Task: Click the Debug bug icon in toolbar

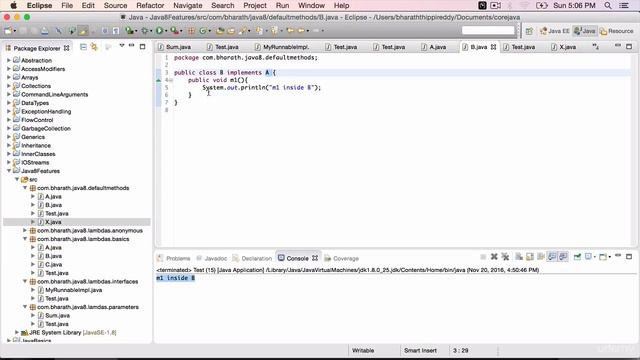Action: pos(144,31)
